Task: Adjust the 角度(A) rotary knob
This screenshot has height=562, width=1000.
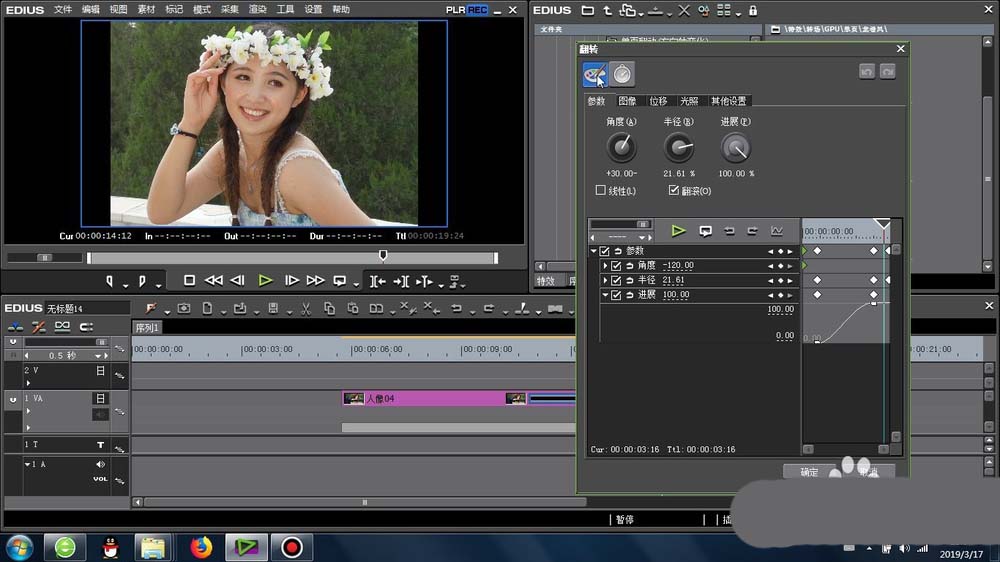Action: tap(621, 149)
